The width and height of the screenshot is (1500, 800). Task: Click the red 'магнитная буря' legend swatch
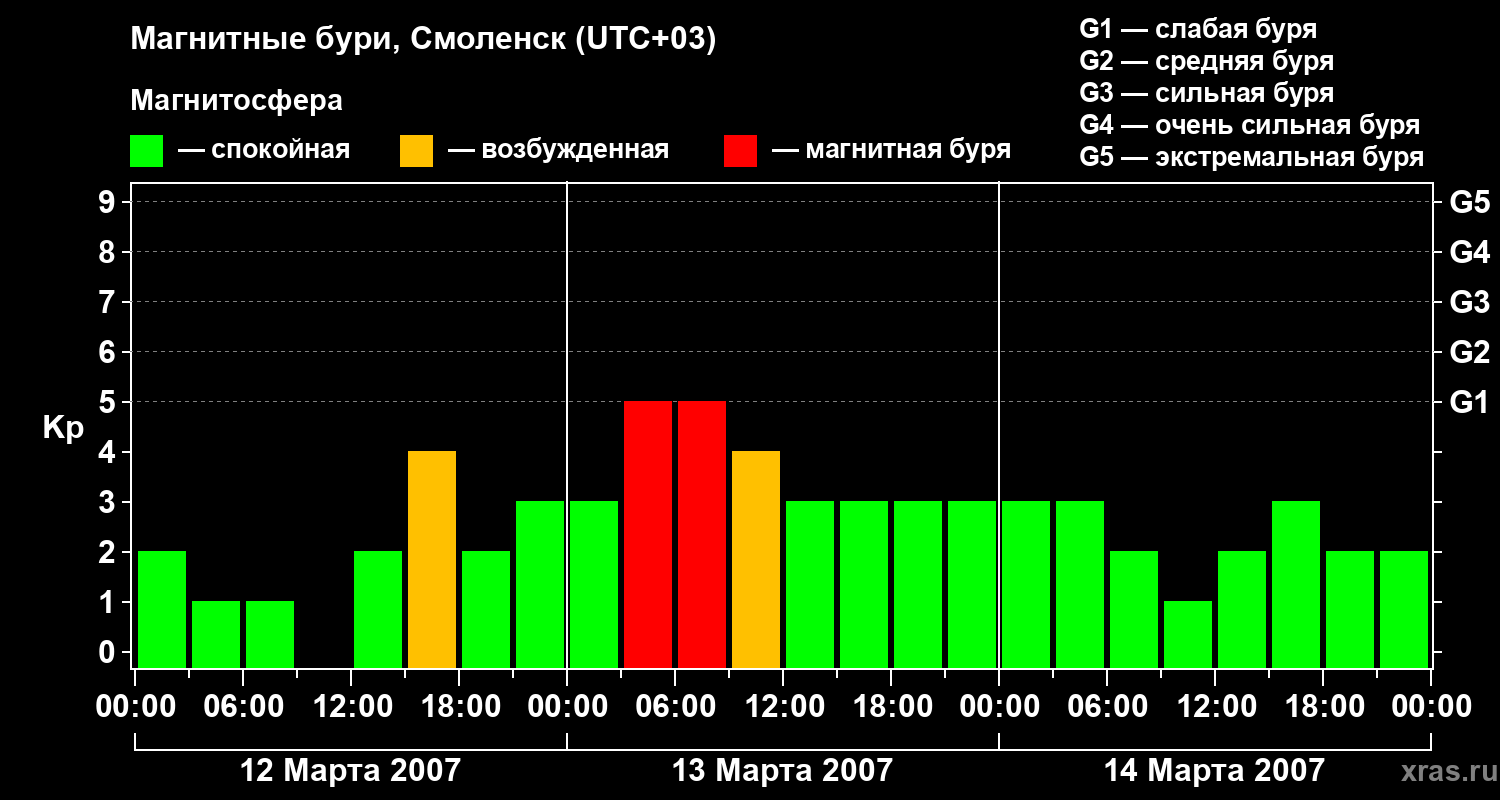point(740,151)
